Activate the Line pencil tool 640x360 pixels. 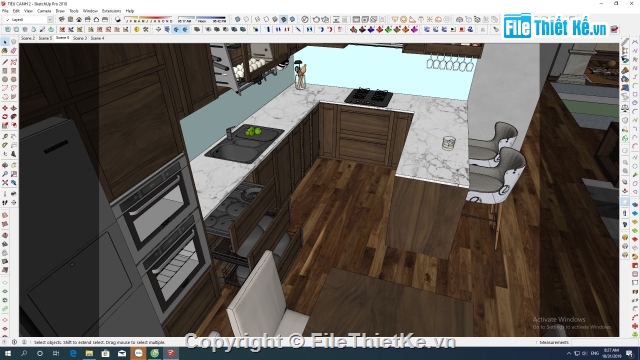(5, 62)
